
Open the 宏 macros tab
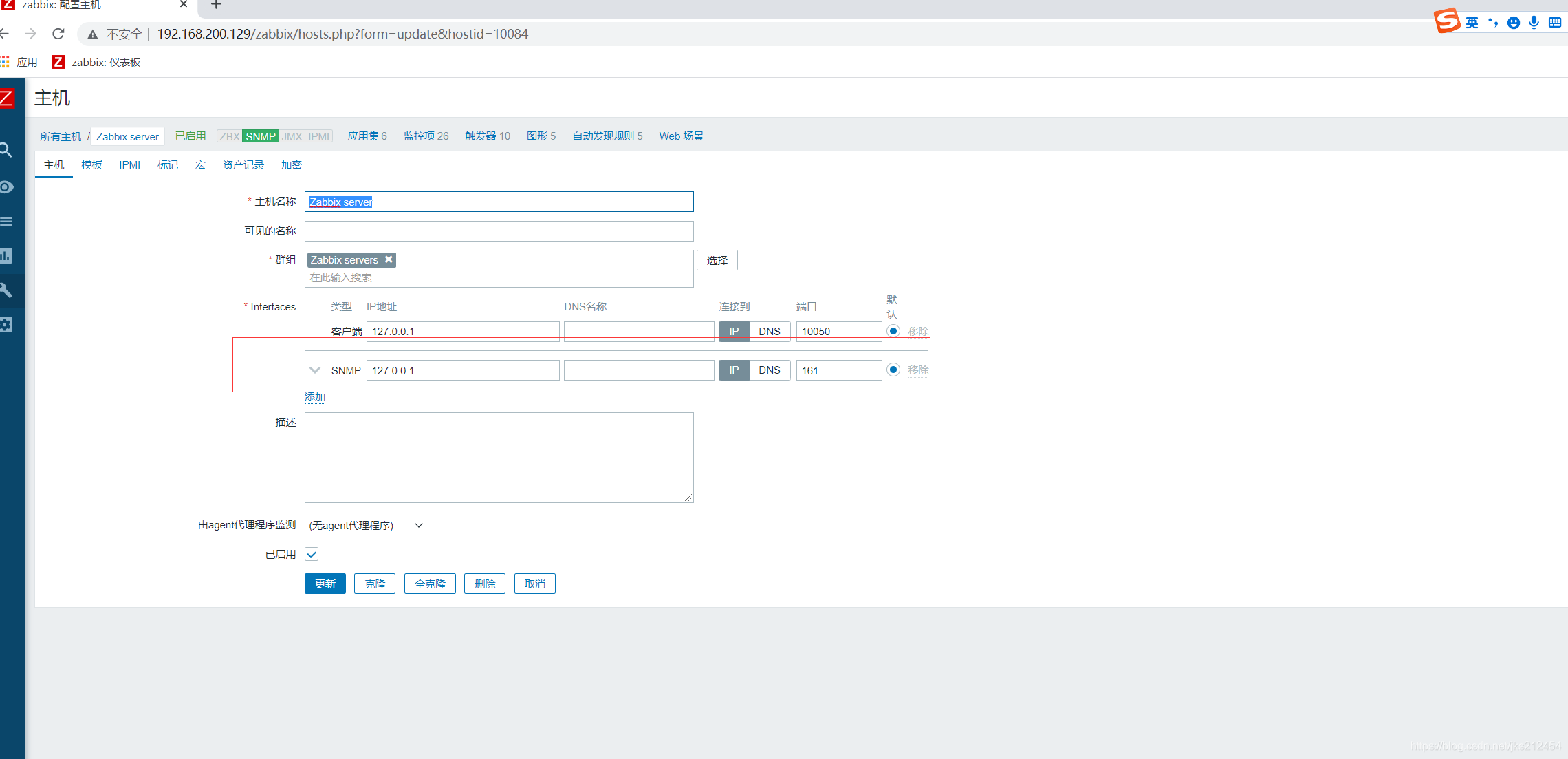[x=200, y=165]
